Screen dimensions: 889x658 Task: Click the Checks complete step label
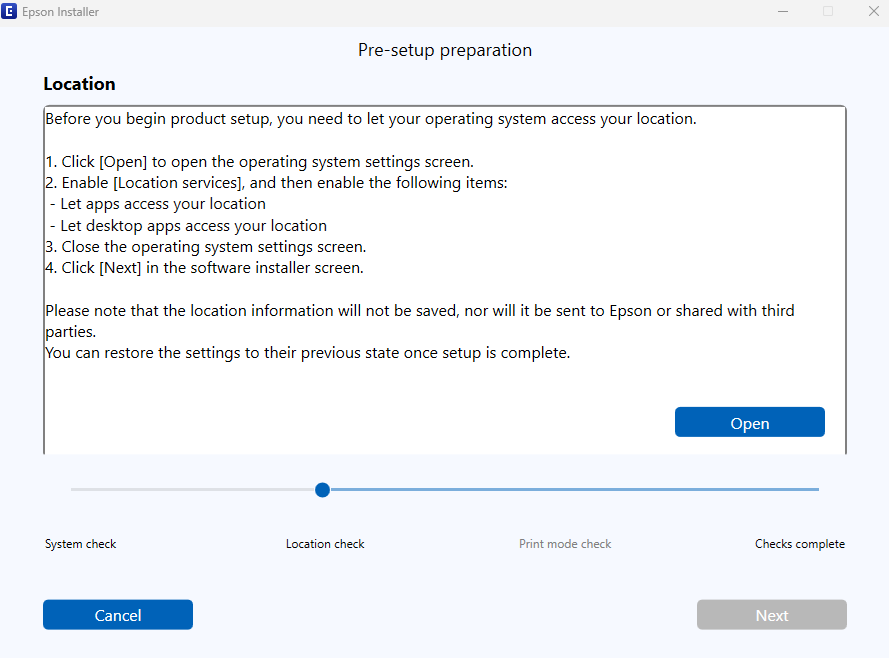tap(799, 544)
